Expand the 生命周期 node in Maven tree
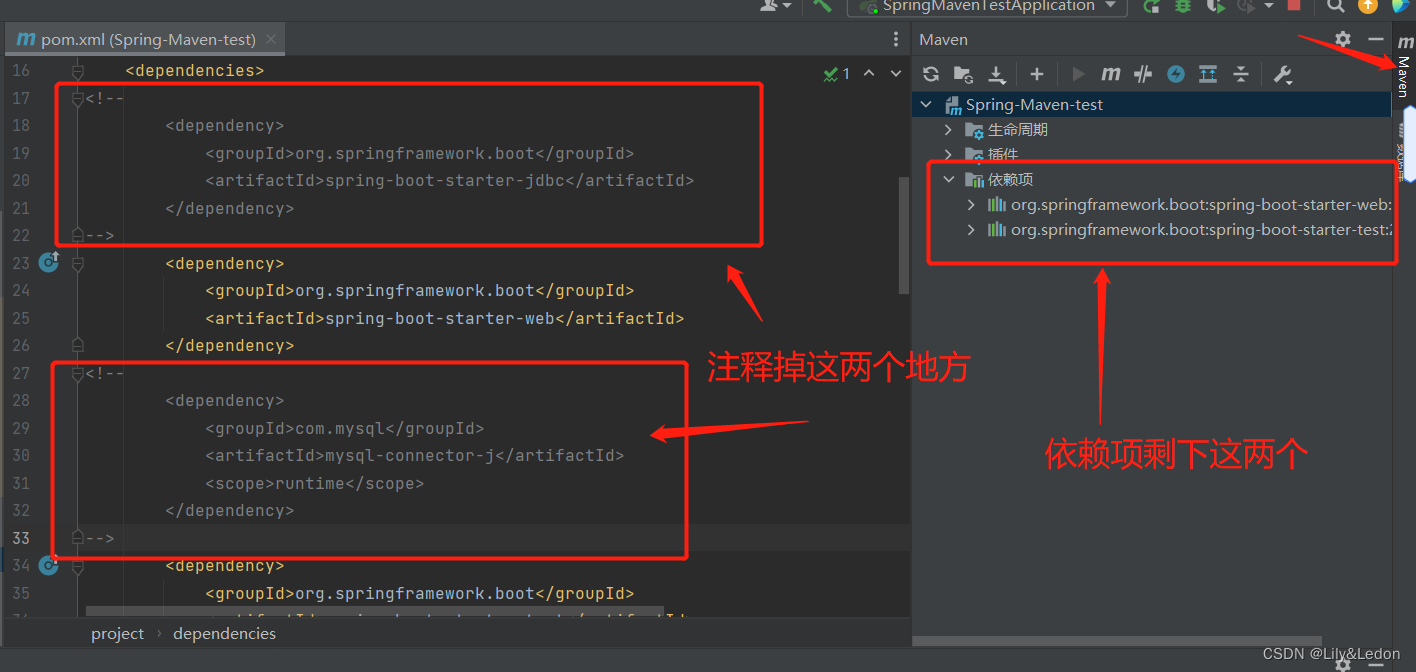This screenshot has height=672, width=1416. click(948, 129)
